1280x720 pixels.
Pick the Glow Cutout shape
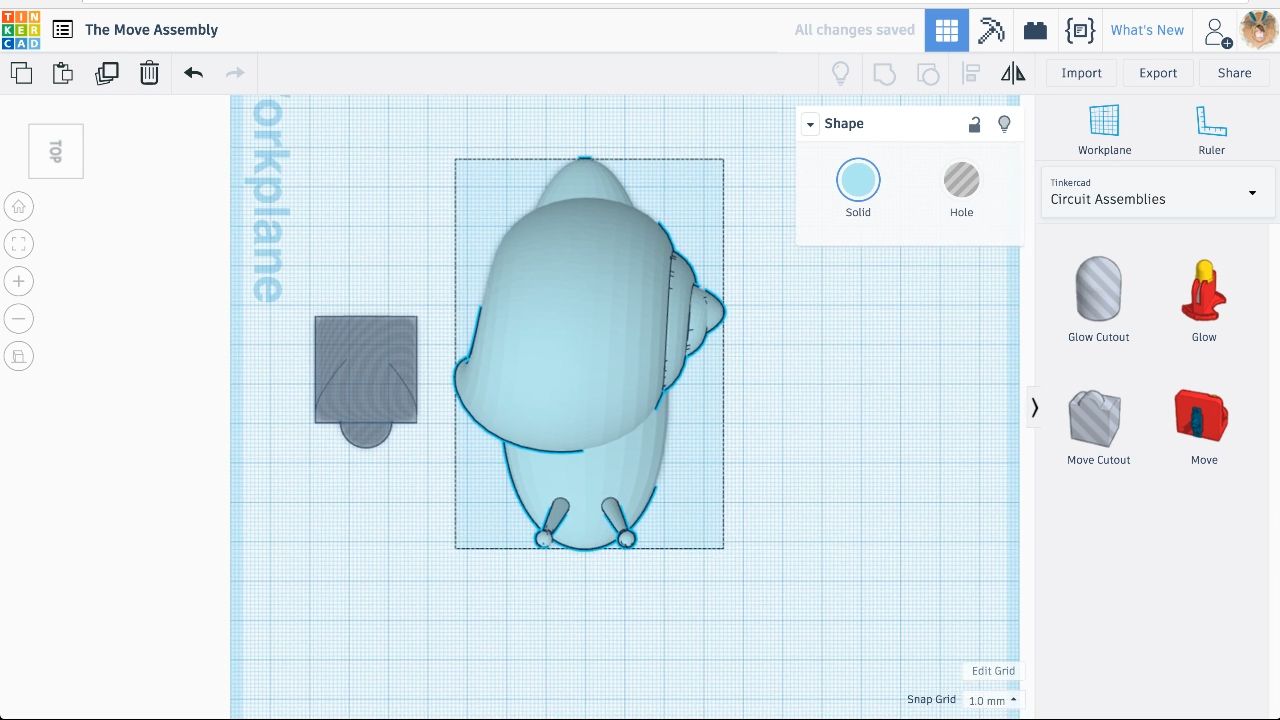pos(1098,299)
